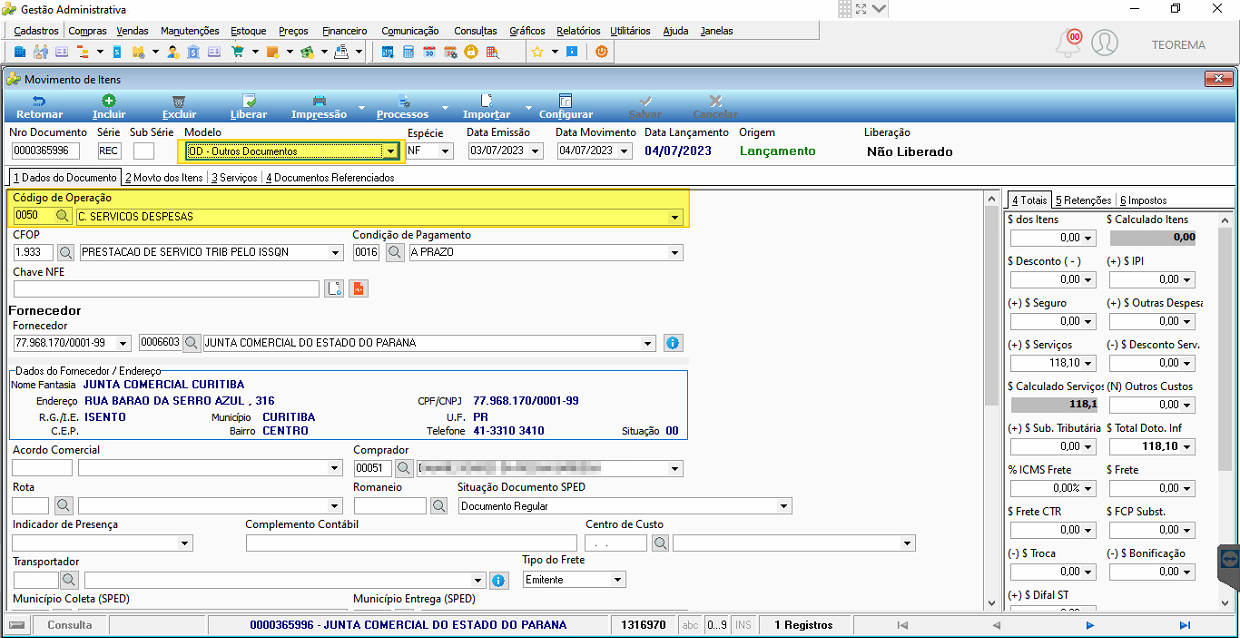The width and height of the screenshot is (1240, 638).
Task: Click the yellow star favorites icon
Action: [x=537, y=51]
